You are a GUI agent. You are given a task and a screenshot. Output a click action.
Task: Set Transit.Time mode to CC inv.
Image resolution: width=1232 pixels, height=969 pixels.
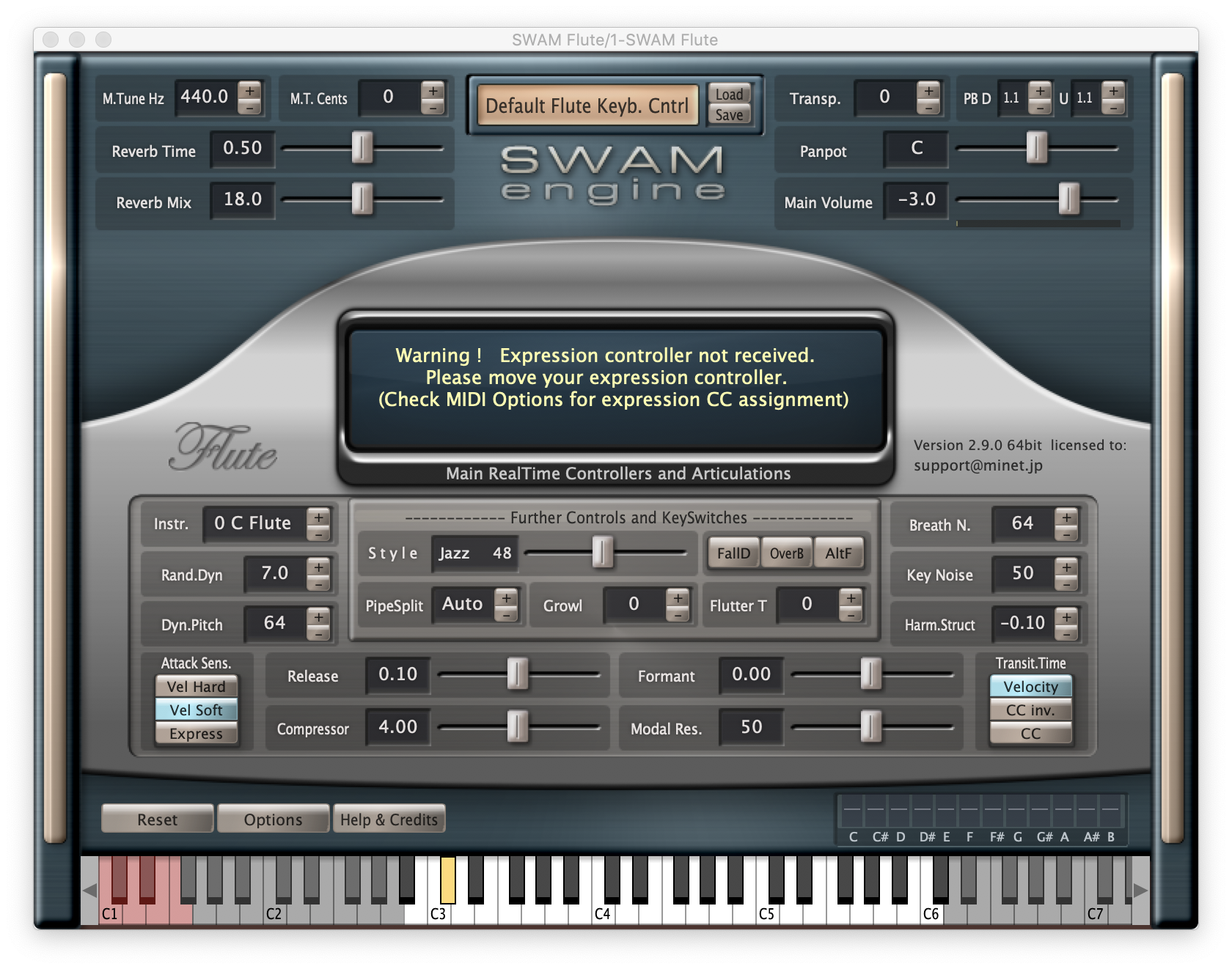[1030, 710]
